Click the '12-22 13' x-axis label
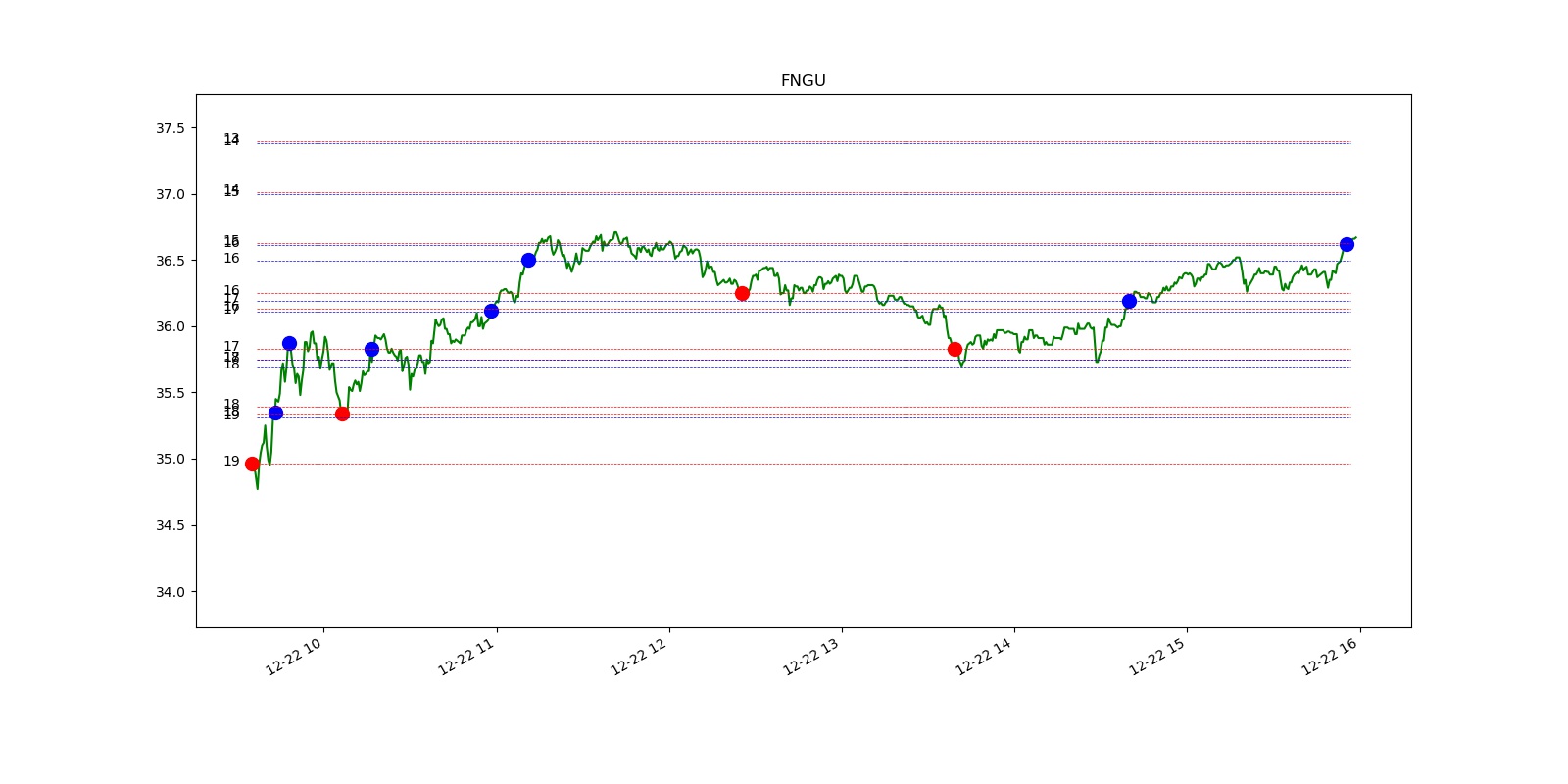Image resolution: width=1568 pixels, height=784 pixels. [810, 657]
